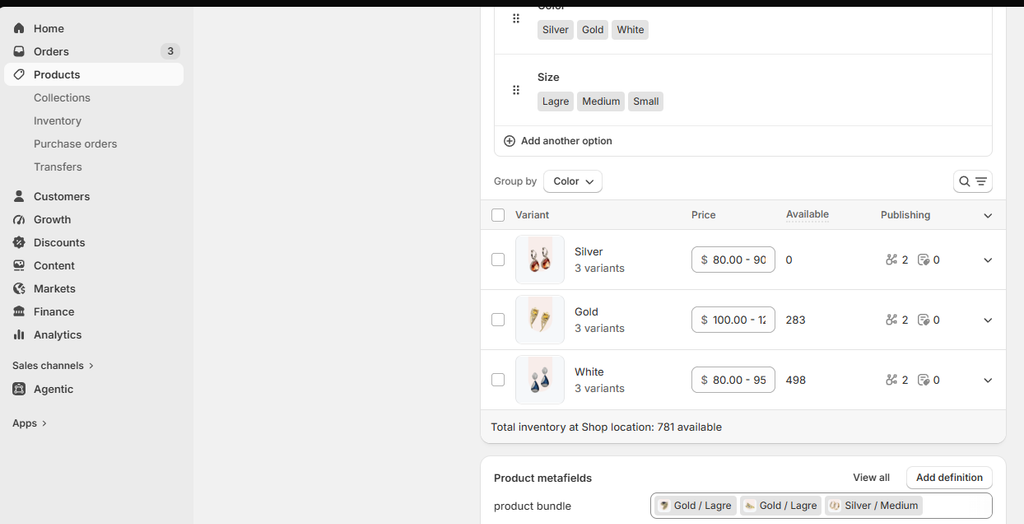Tick the Gold variant checkbox
The height and width of the screenshot is (524, 1024).
[x=498, y=319]
